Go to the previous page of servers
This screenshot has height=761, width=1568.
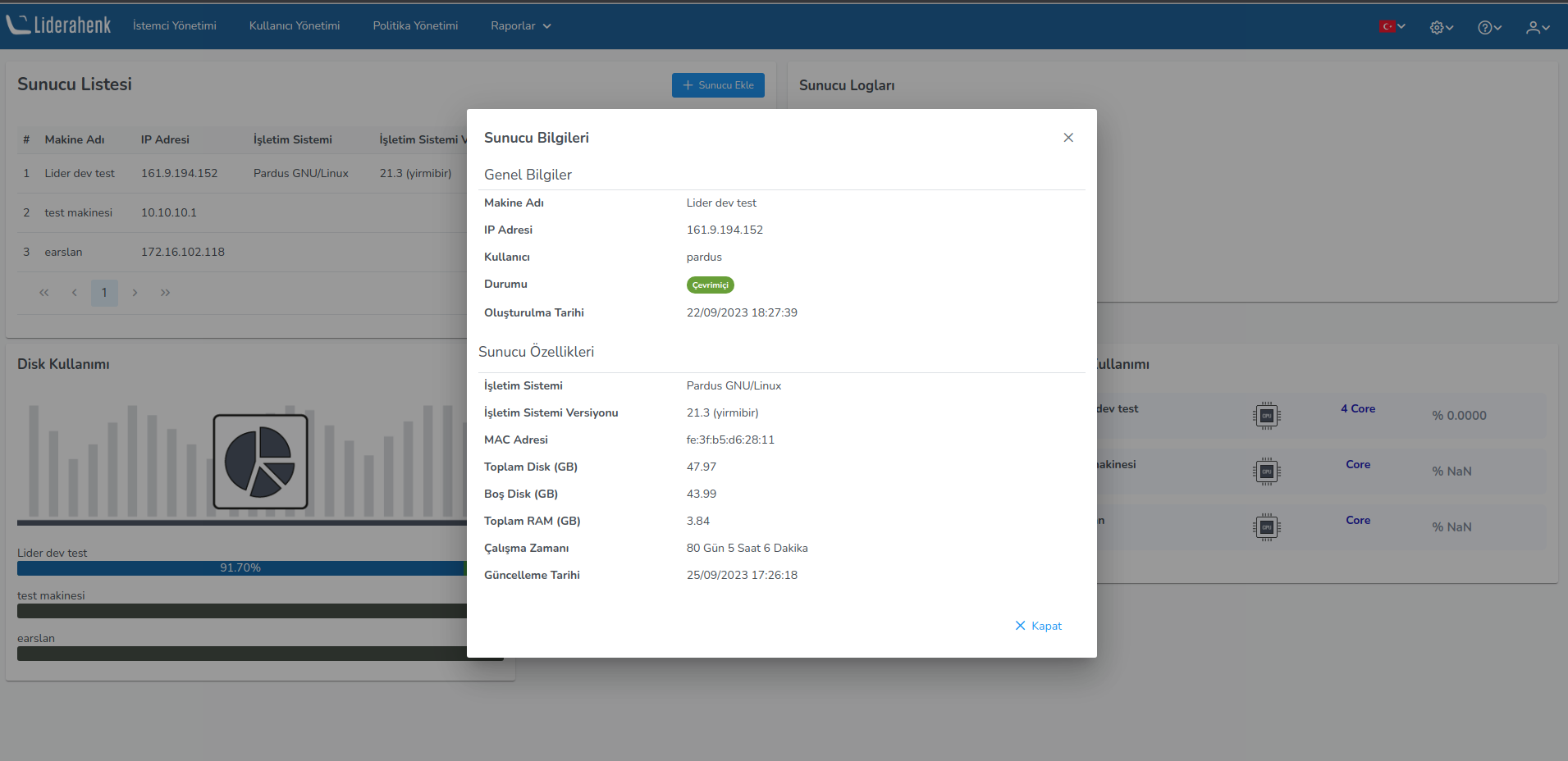tap(75, 293)
